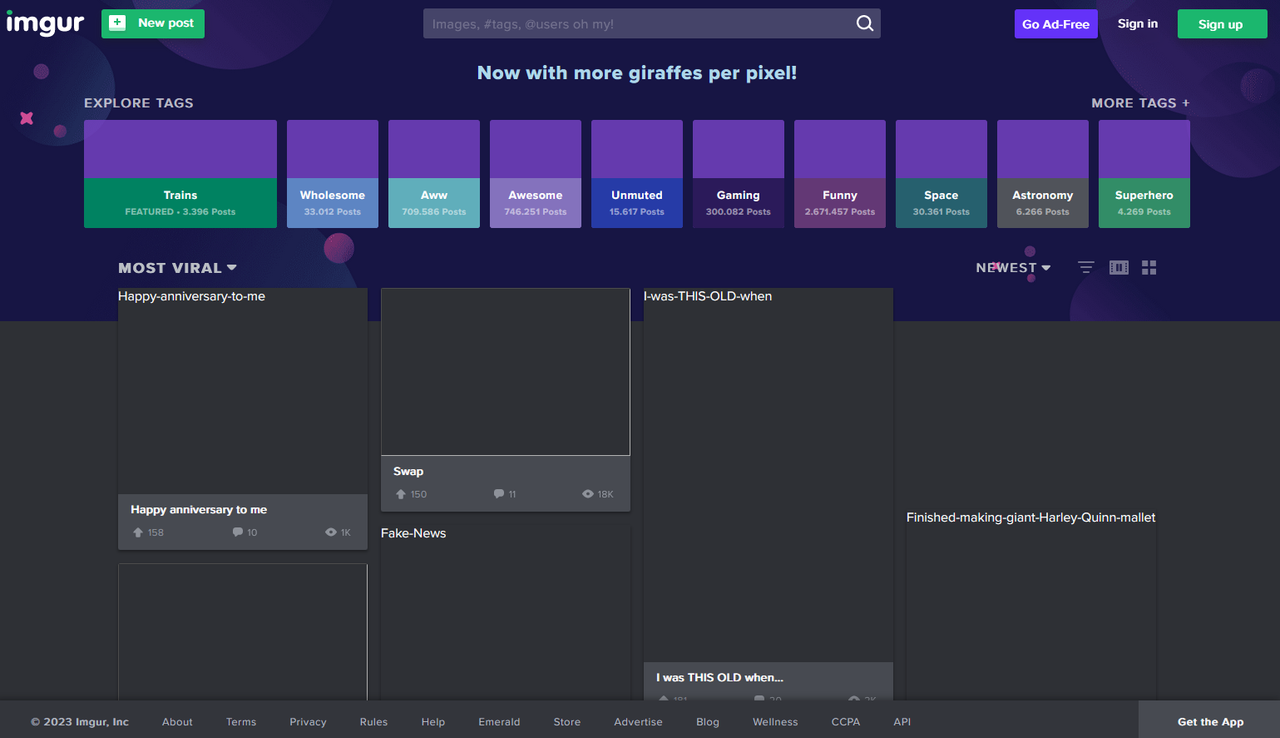Click the 18K views count on Swap
This screenshot has width=1280, height=738.
[606, 495]
